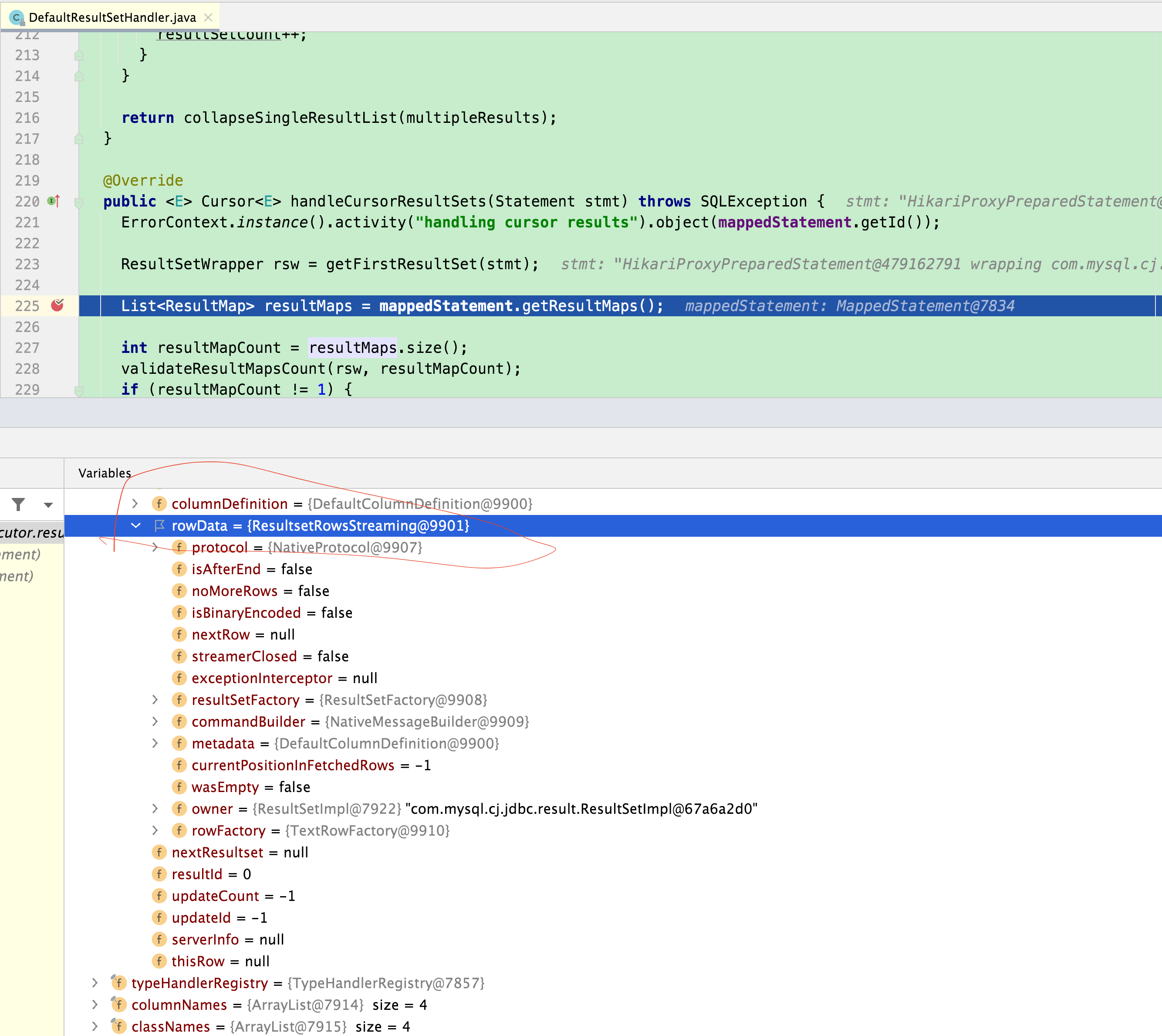Expand the resultSetFactory field node

(x=155, y=700)
